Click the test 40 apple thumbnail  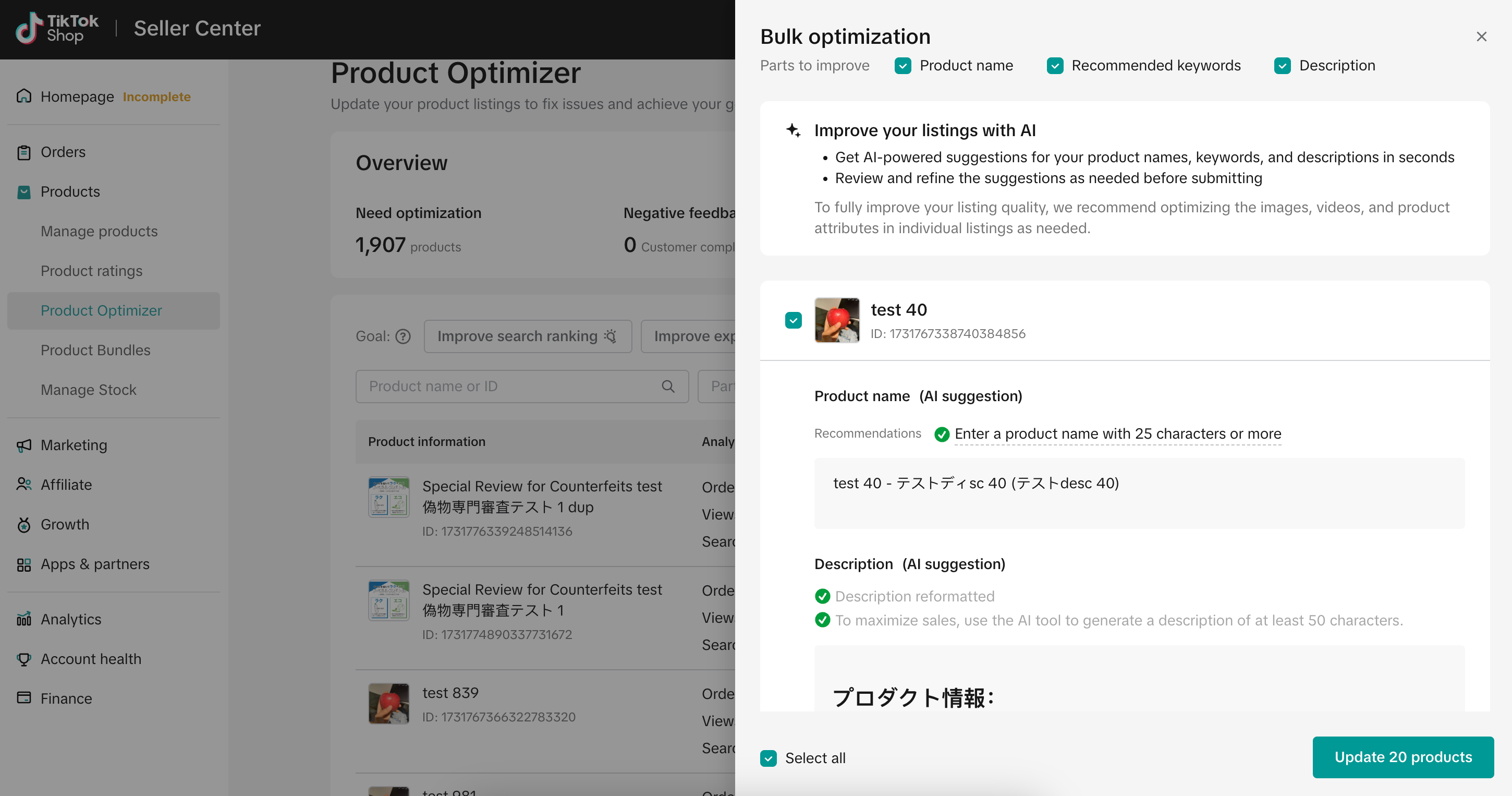[837, 320]
